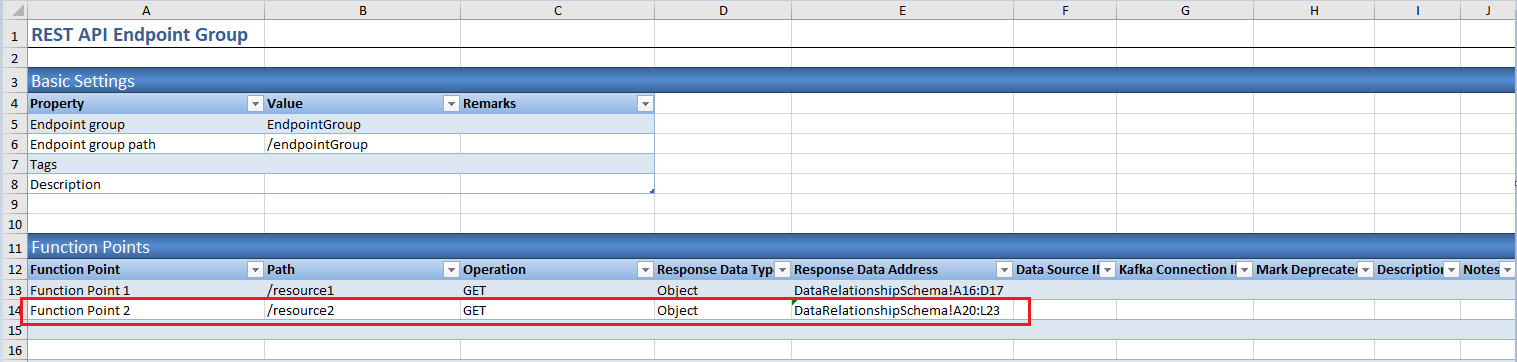
Task: Click the Basic Settings section header
Action: tap(771, 81)
